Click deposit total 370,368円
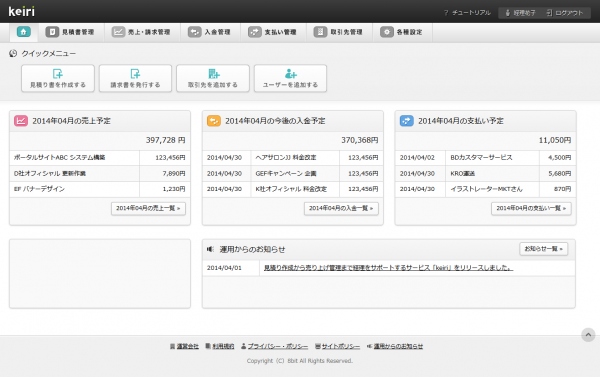This screenshot has width=600, height=377. pyautogui.click(x=360, y=140)
